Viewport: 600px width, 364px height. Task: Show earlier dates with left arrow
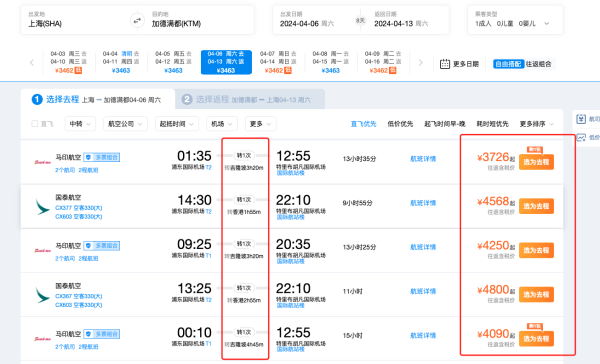click(x=32, y=62)
